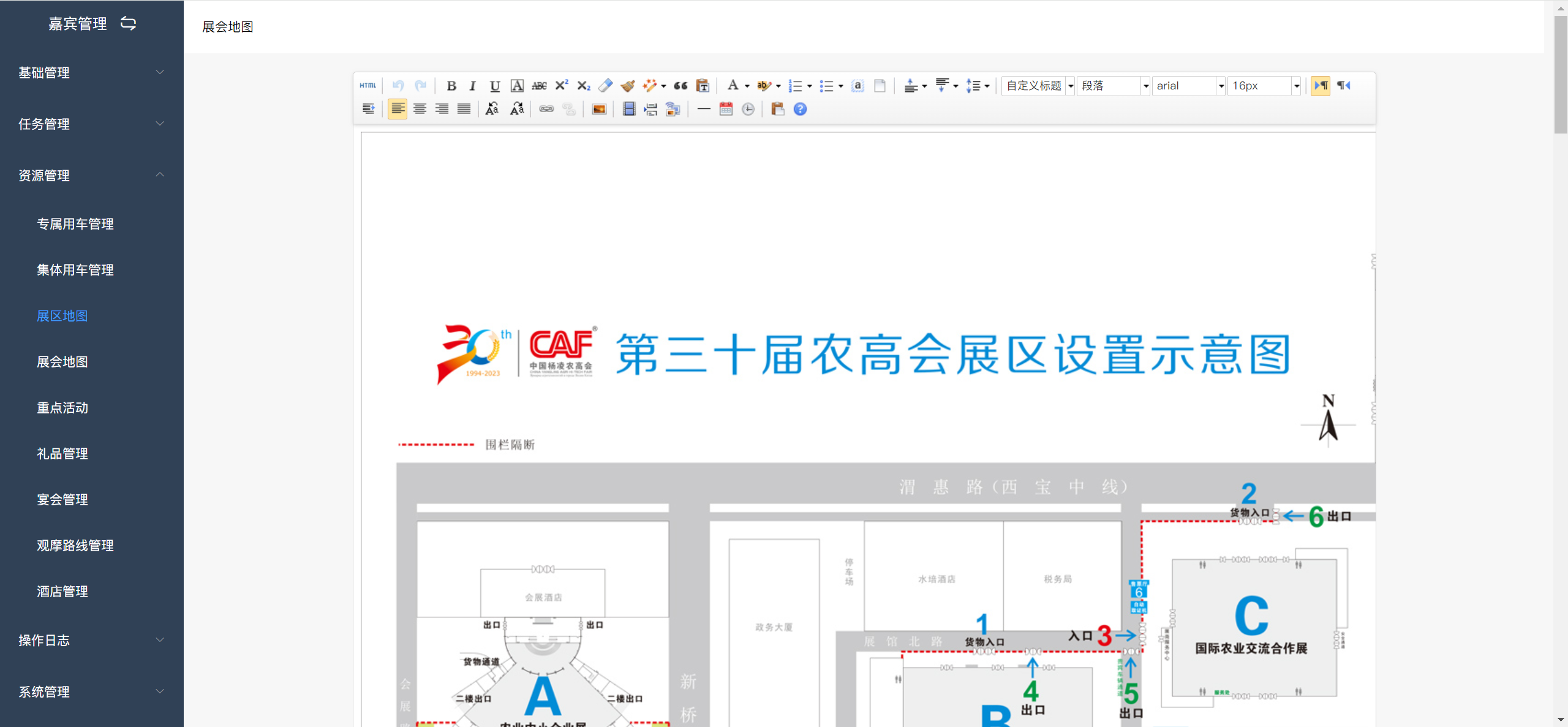This screenshot has width=1568, height=727.
Task: Apply underline formatting
Action: [495, 86]
